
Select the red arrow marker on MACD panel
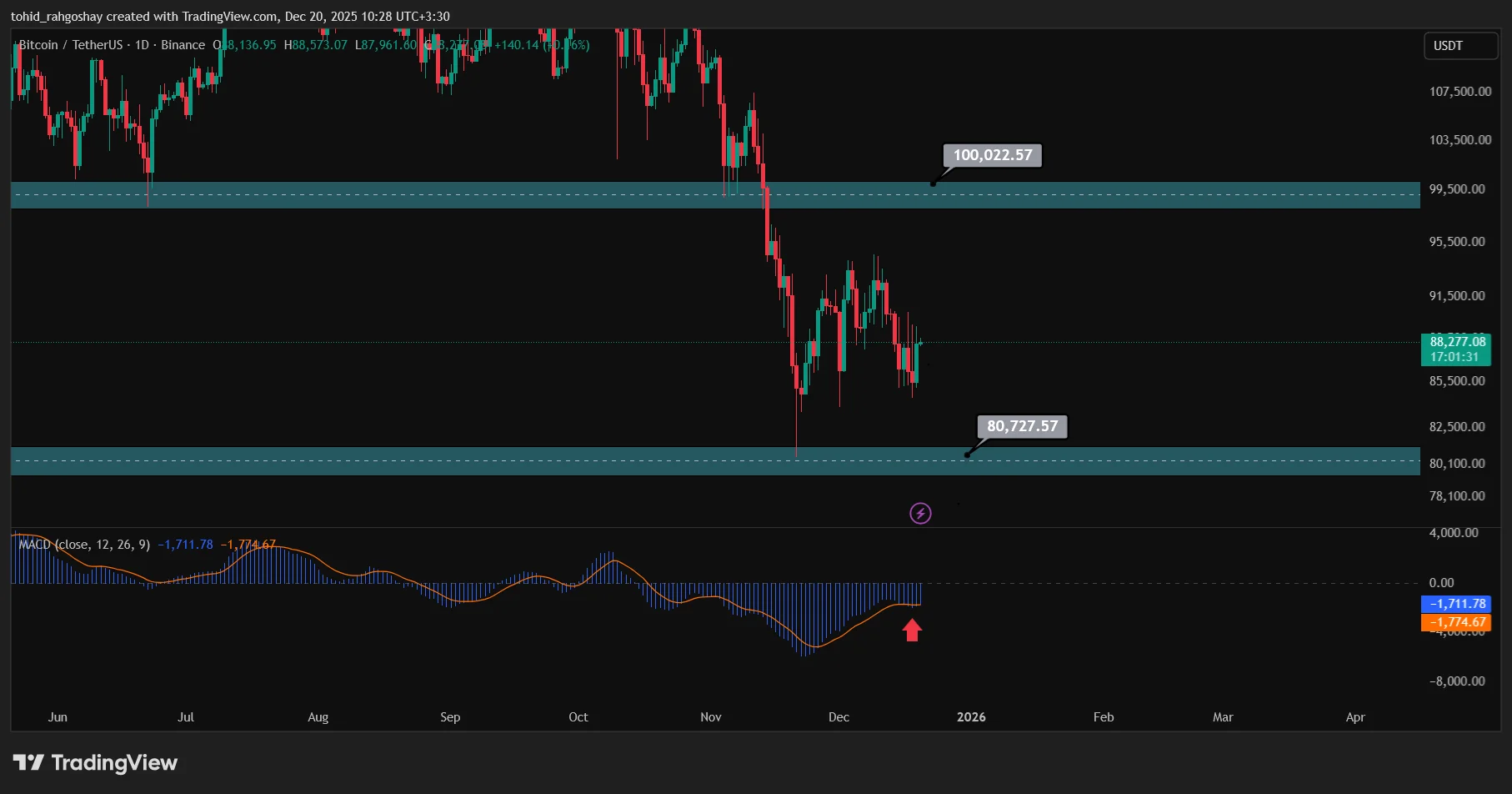pos(913,631)
